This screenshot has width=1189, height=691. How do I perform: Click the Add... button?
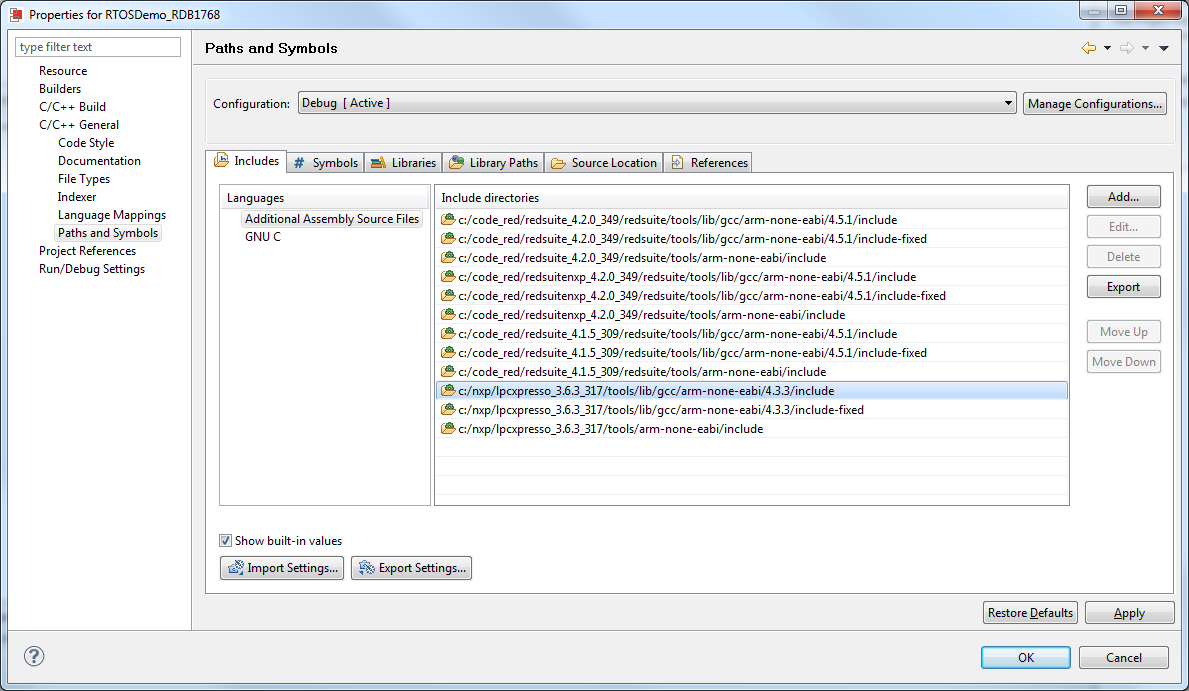pyautogui.click(x=1124, y=196)
